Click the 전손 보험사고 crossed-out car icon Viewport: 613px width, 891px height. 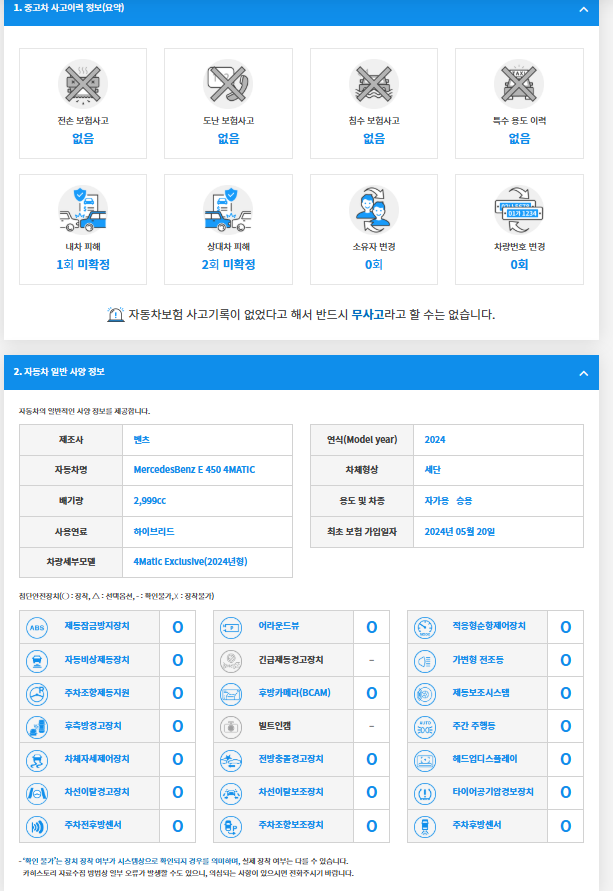tap(83, 84)
